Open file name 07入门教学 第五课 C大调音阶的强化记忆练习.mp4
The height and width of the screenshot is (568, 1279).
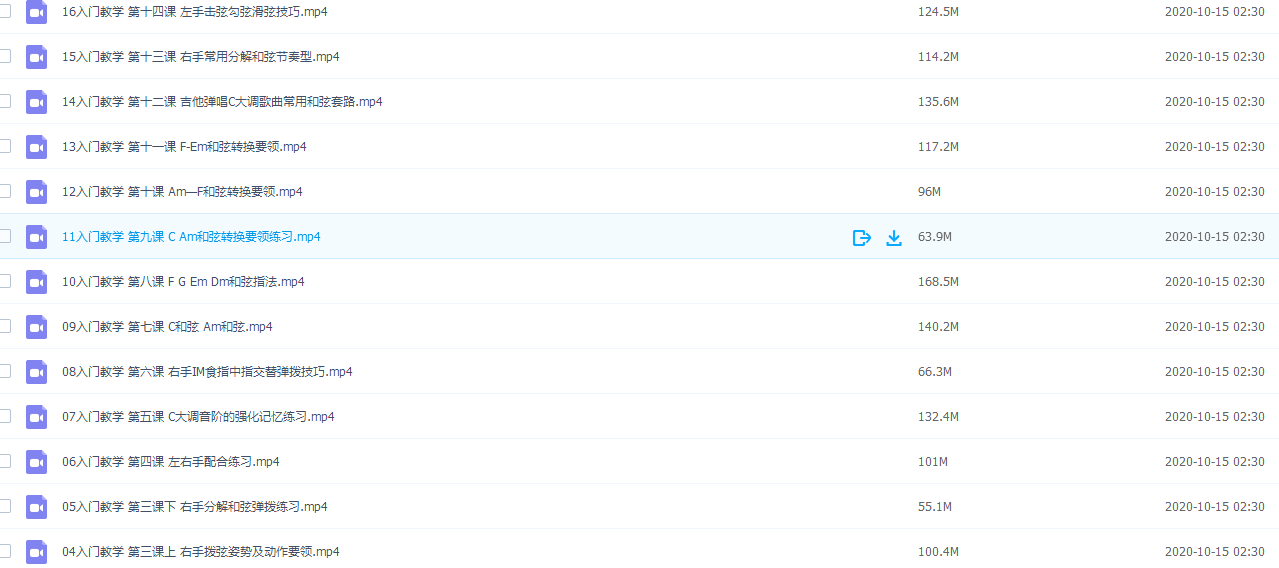click(x=198, y=417)
